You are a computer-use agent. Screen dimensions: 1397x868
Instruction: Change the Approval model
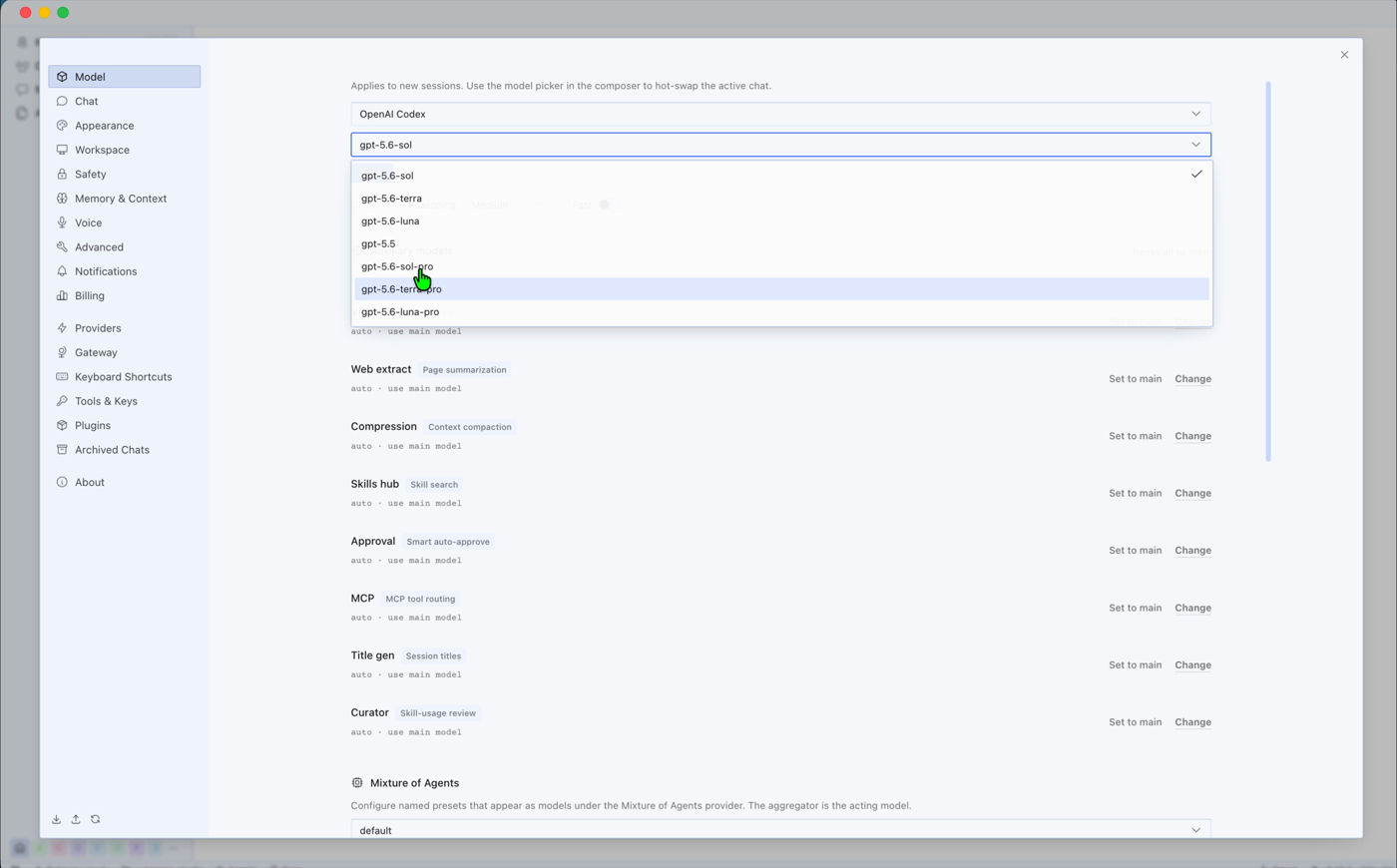[x=1192, y=551]
